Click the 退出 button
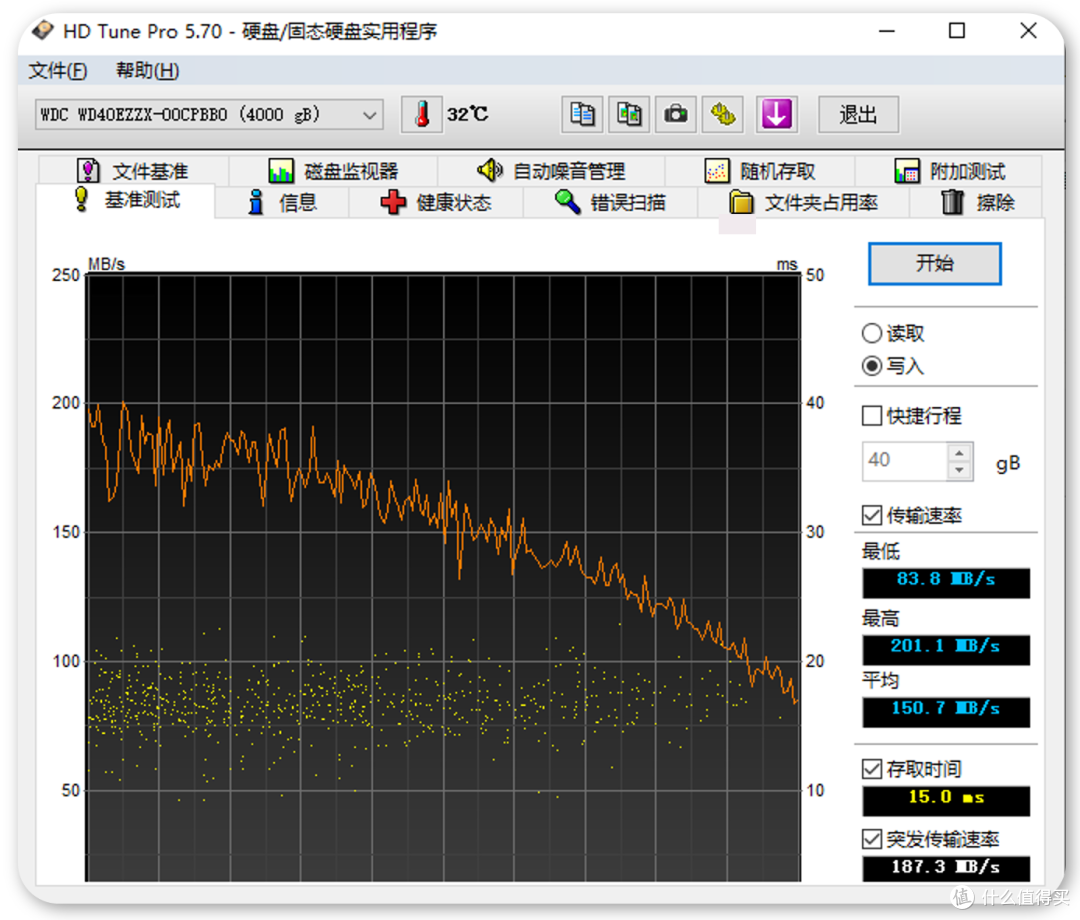The height and width of the screenshot is (920, 1080). coord(858,114)
